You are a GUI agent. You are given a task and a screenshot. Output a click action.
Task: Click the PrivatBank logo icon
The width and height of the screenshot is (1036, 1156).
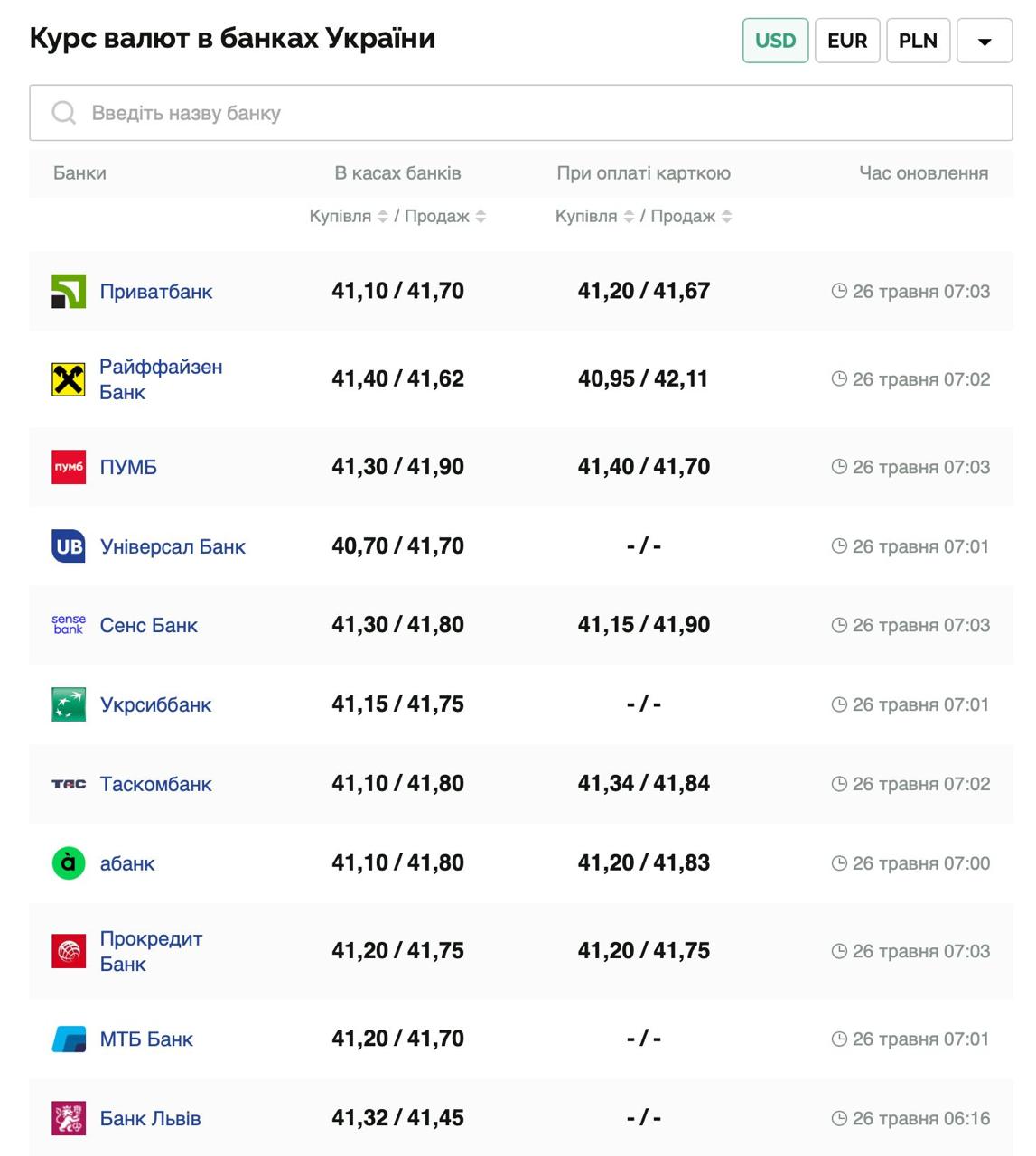coord(69,292)
